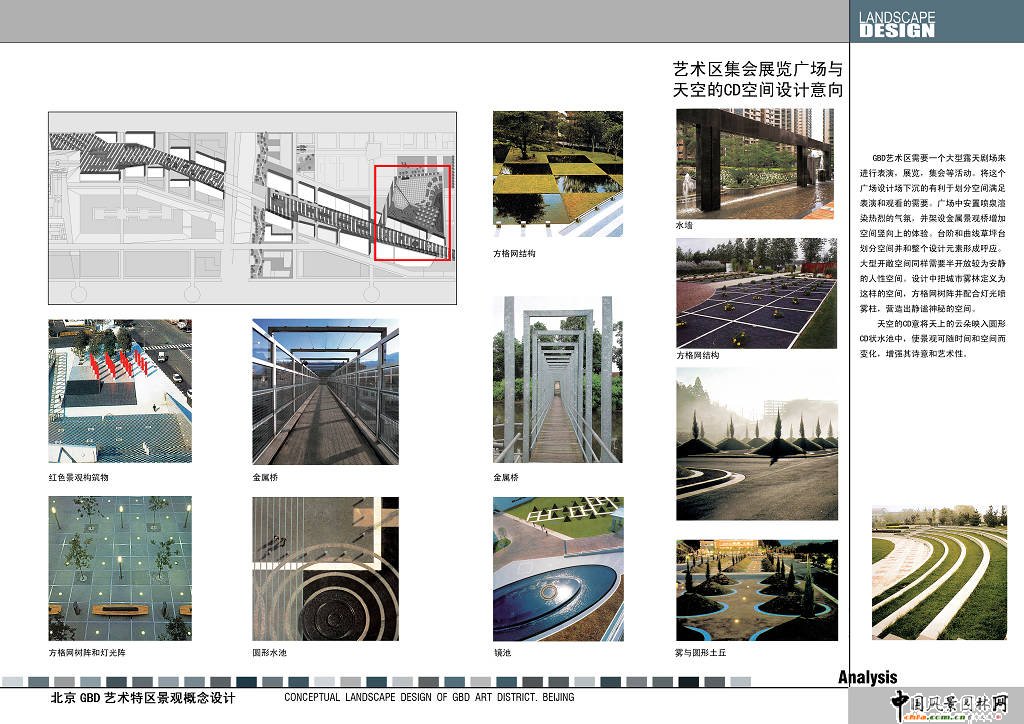The image size is (1024, 724).
Task: Click the 红色景观构筑物 caption
Action: coord(78,478)
